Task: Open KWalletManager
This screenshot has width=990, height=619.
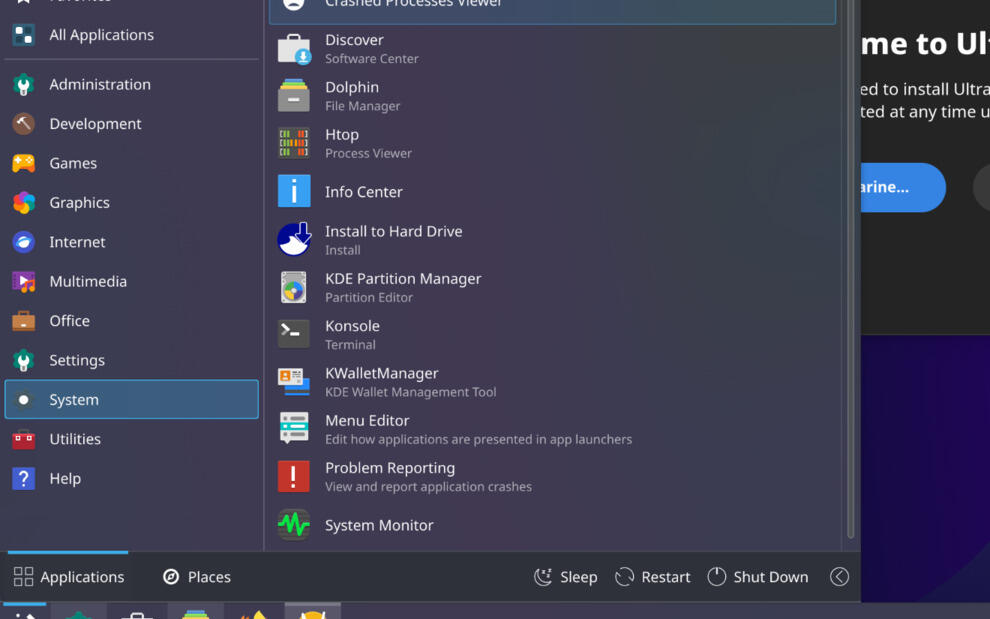Action: [552, 382]
